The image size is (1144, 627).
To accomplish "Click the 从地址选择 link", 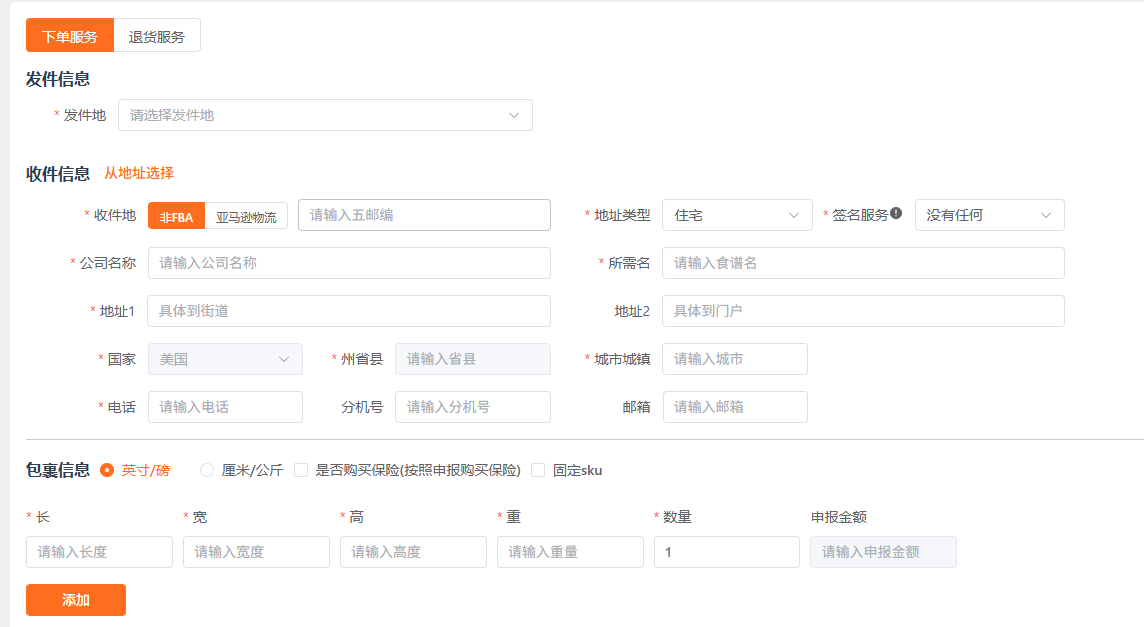I will pos(139,173).
